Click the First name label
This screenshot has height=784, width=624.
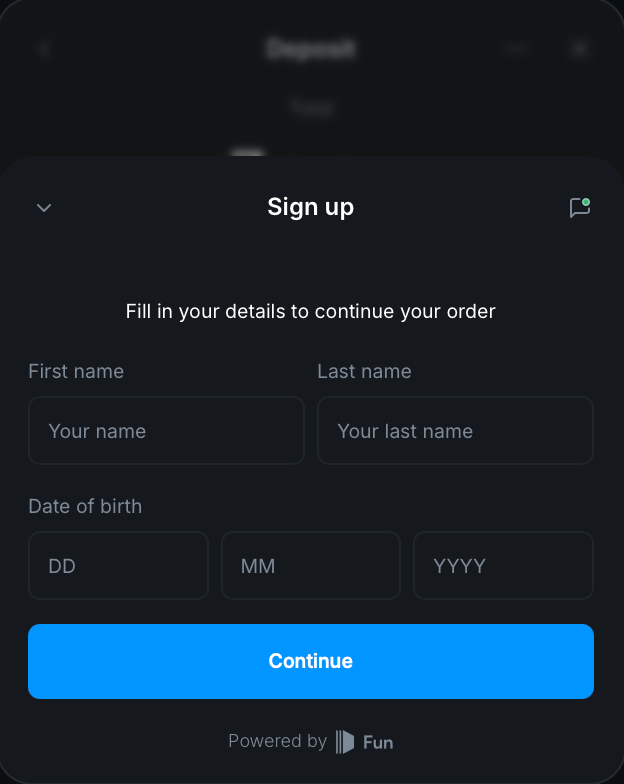[x=76, y=371]
